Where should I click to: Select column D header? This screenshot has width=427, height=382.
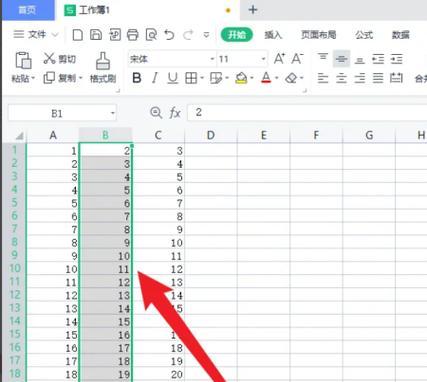tap(211, 135)
